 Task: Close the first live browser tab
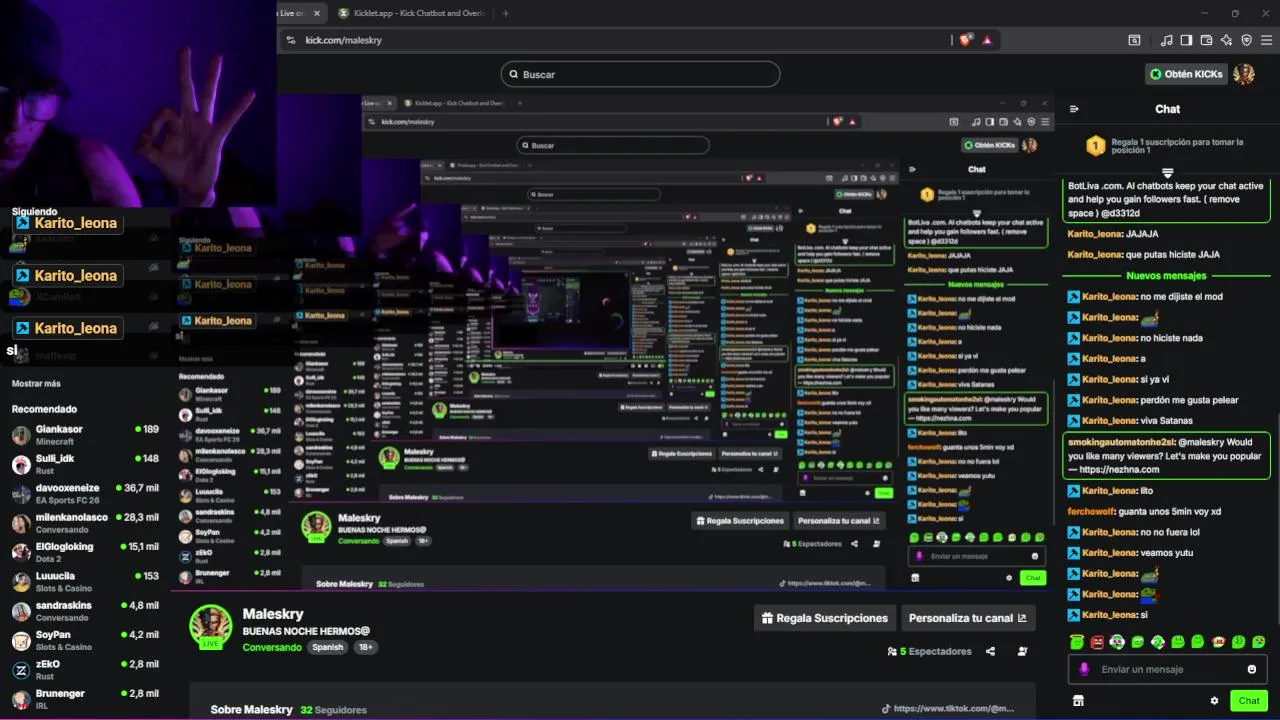point(317,13)
